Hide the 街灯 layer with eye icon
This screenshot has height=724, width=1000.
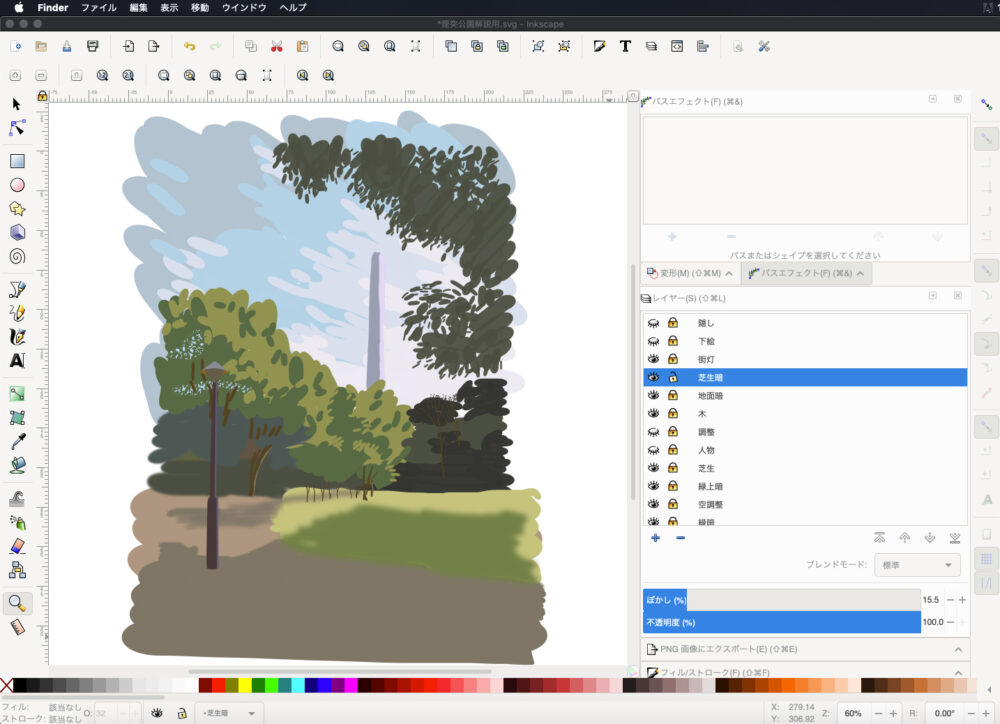pyautogui.click(x=653, y=359)
